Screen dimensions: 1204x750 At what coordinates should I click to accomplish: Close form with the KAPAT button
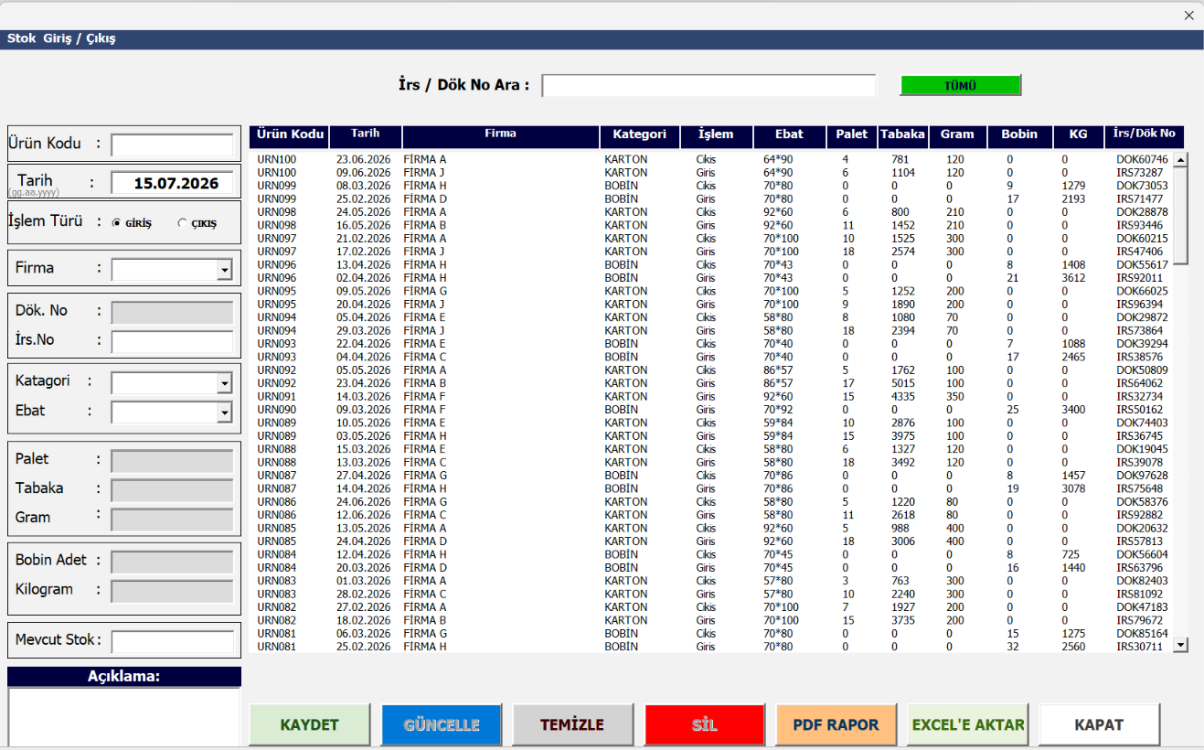[x=1100, y=725]
